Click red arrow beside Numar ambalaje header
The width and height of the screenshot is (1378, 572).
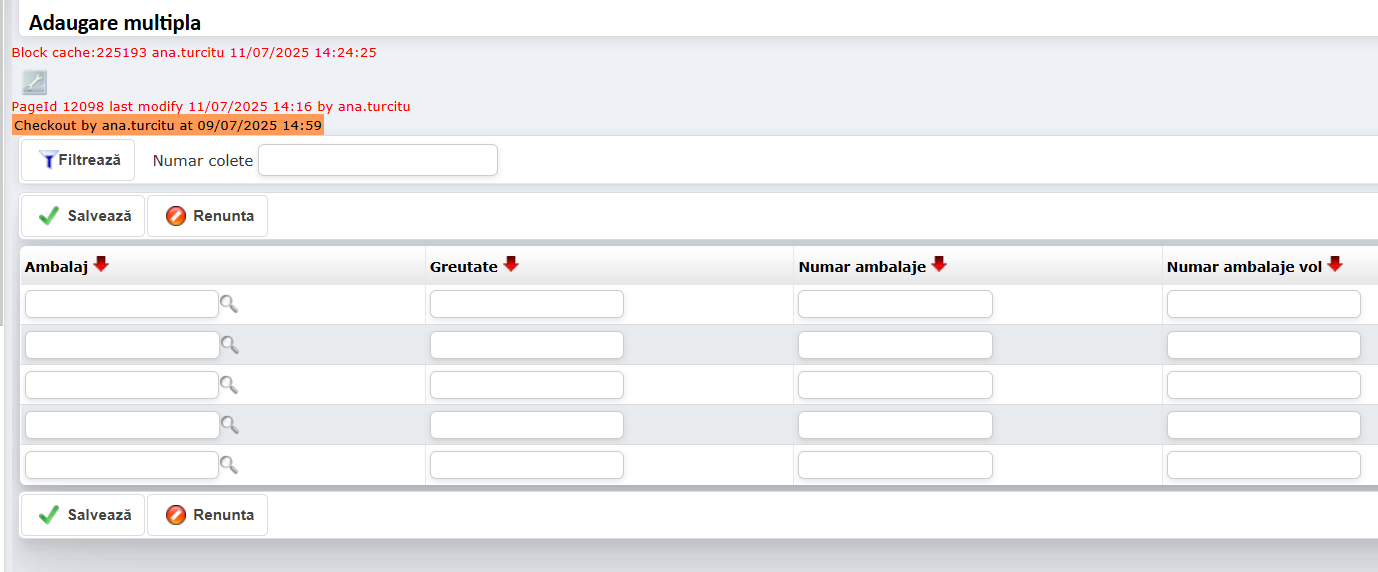938,264
